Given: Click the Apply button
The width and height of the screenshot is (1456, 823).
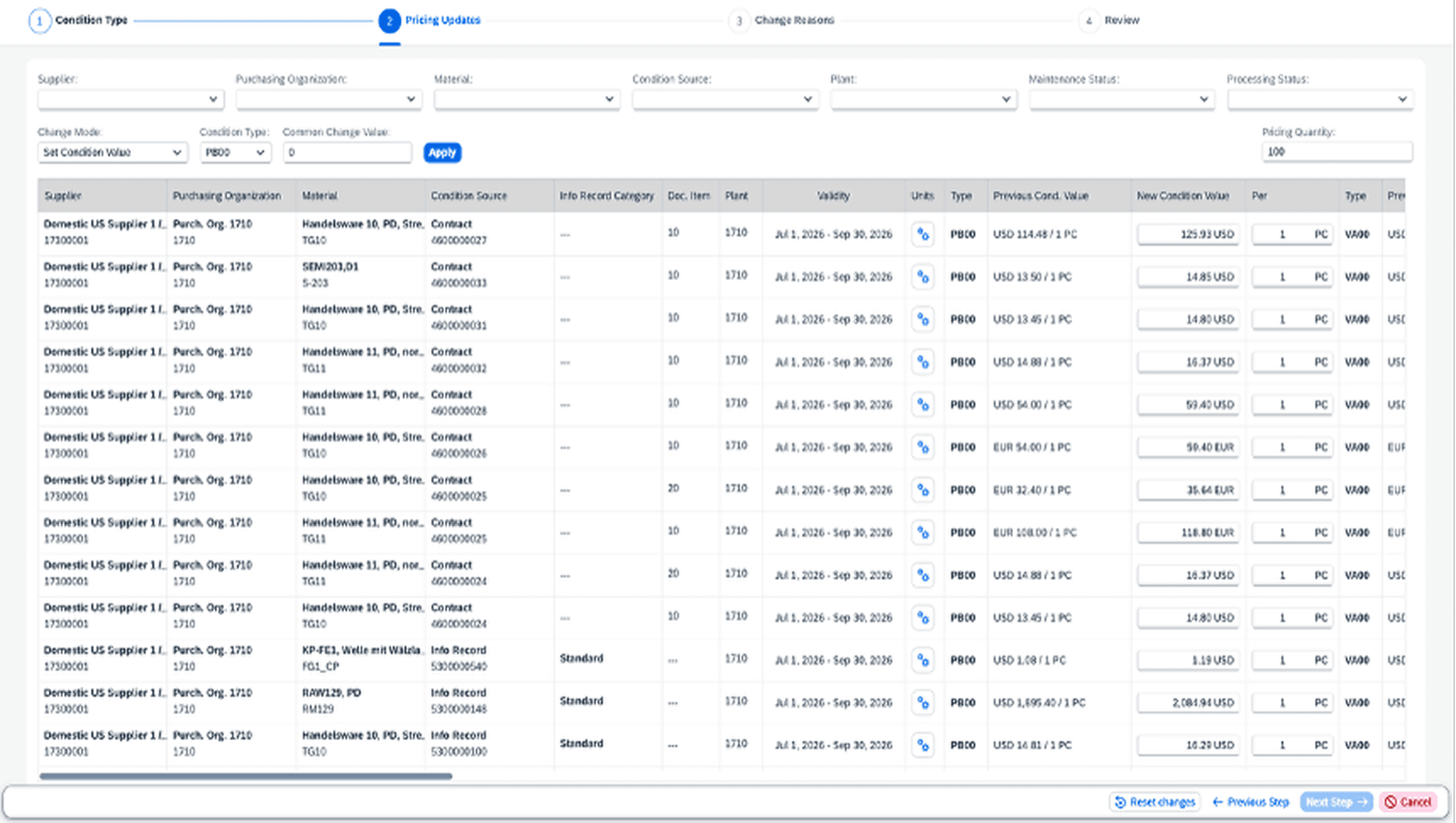Looking at the screenshot, I should (442, 152).
